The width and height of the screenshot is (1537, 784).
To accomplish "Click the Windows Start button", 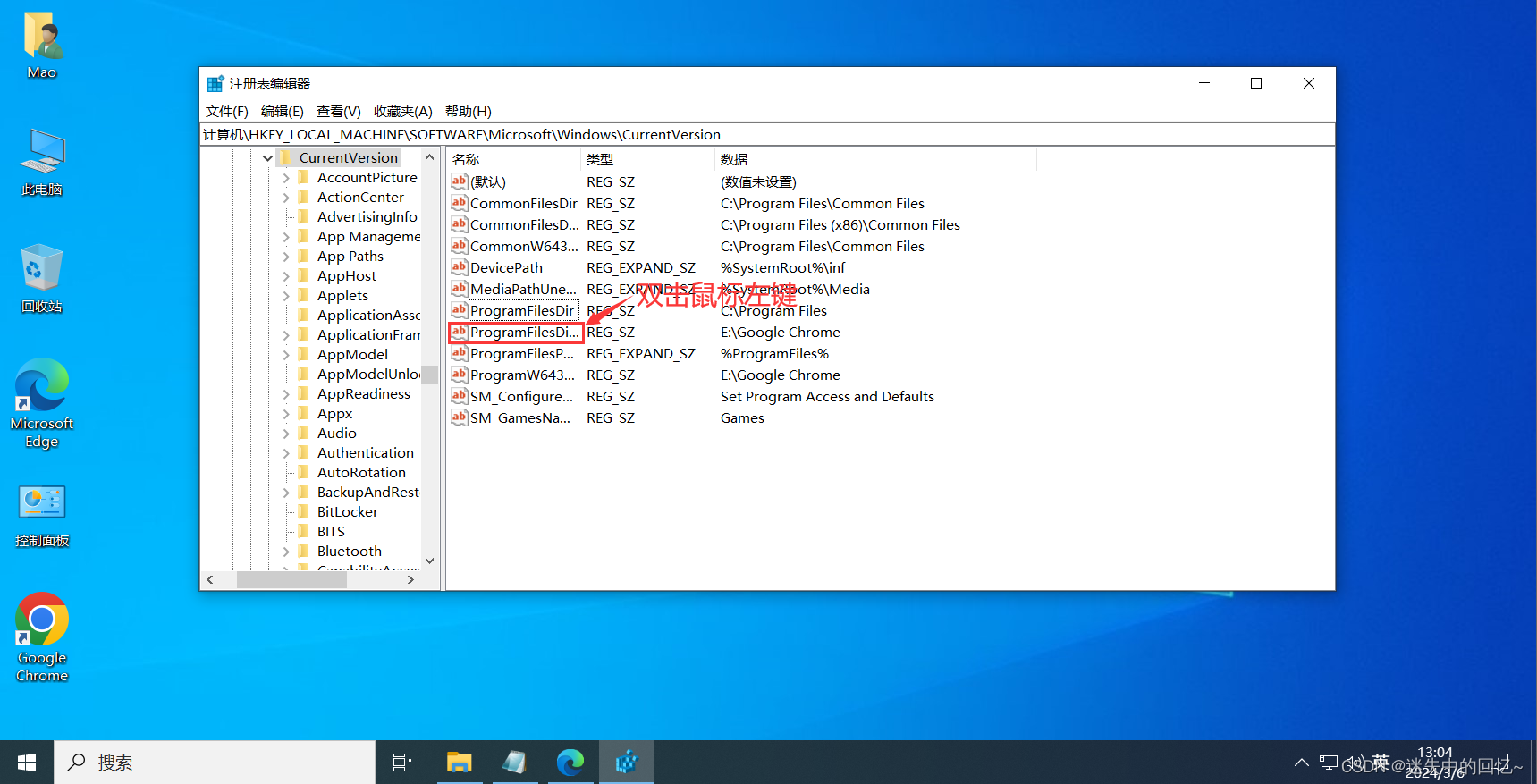I will 27,763.
